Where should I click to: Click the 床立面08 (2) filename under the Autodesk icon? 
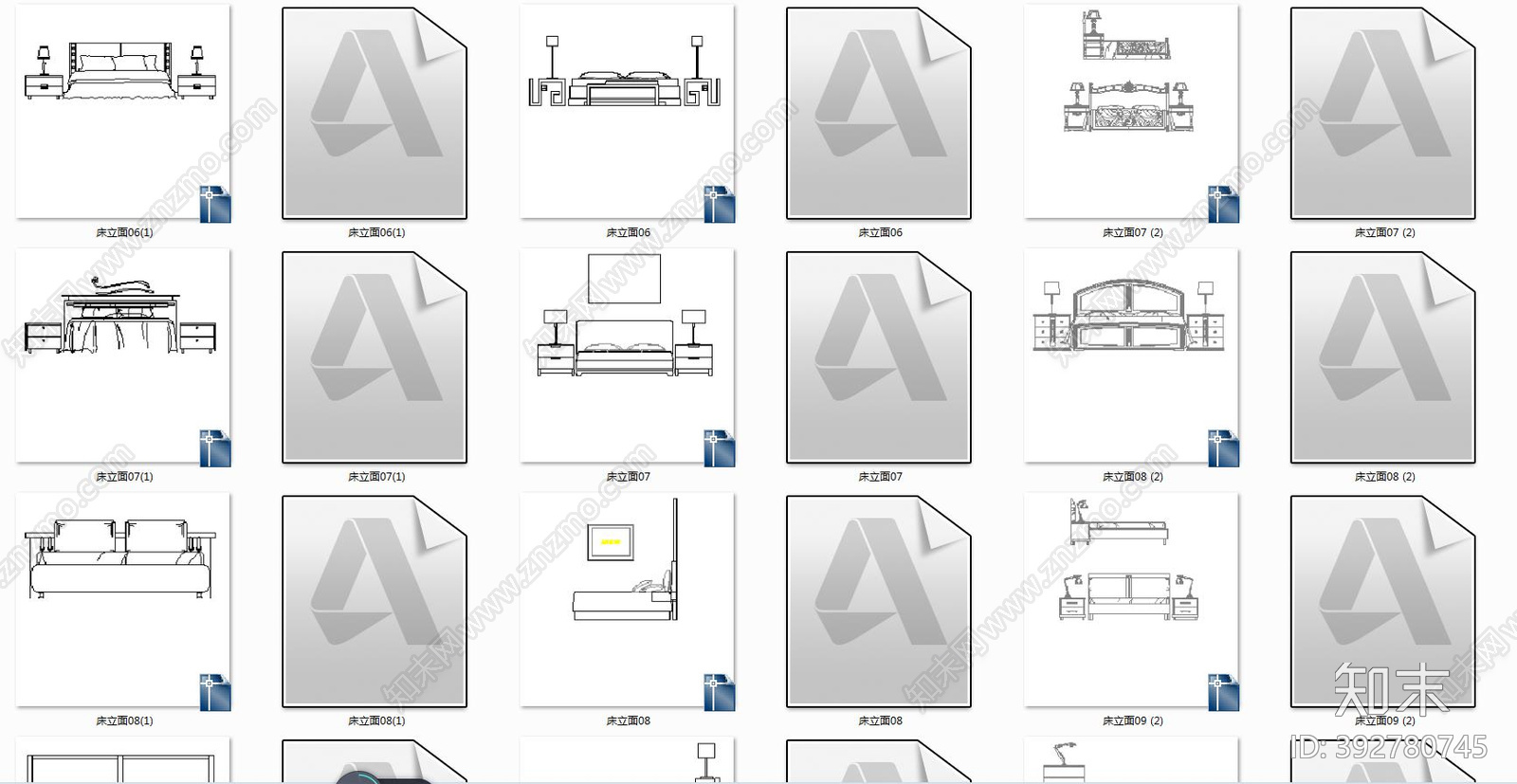pos(1385,477)
